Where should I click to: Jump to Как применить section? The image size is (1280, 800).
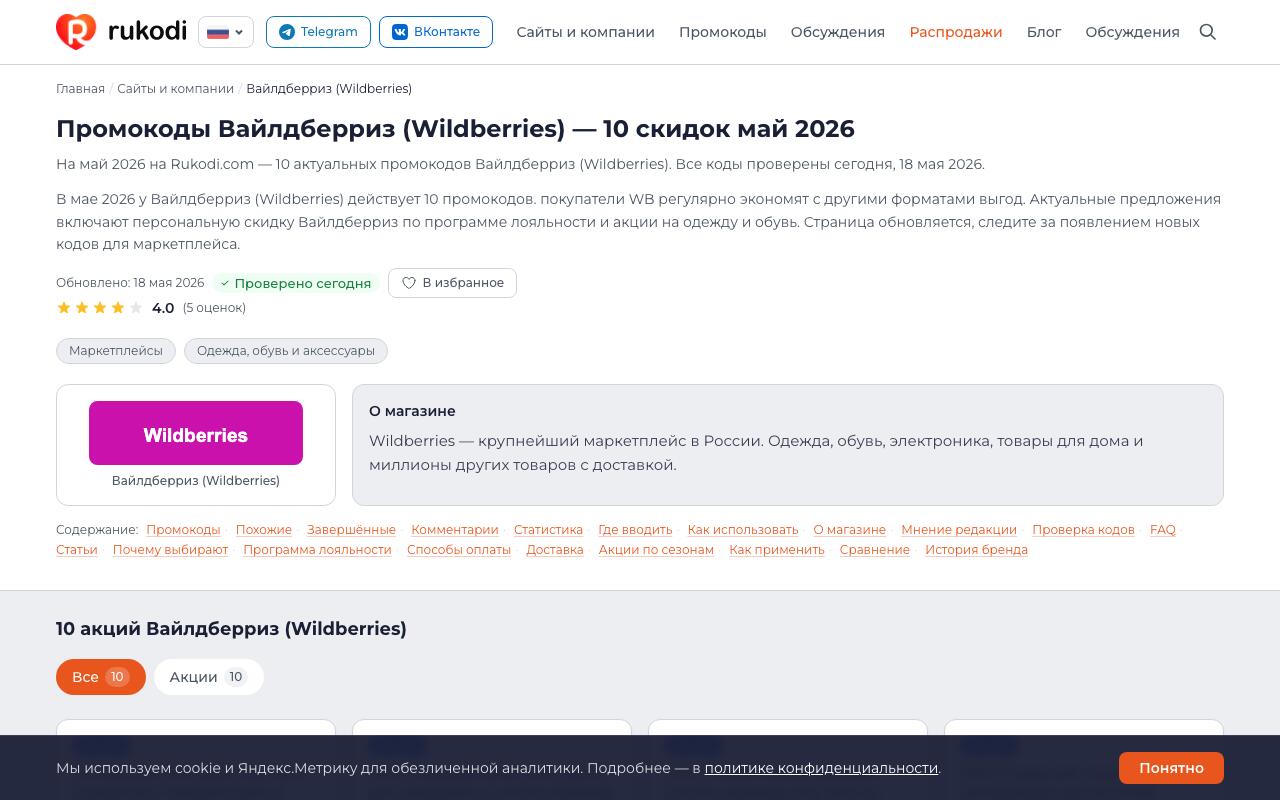point(777,550)
